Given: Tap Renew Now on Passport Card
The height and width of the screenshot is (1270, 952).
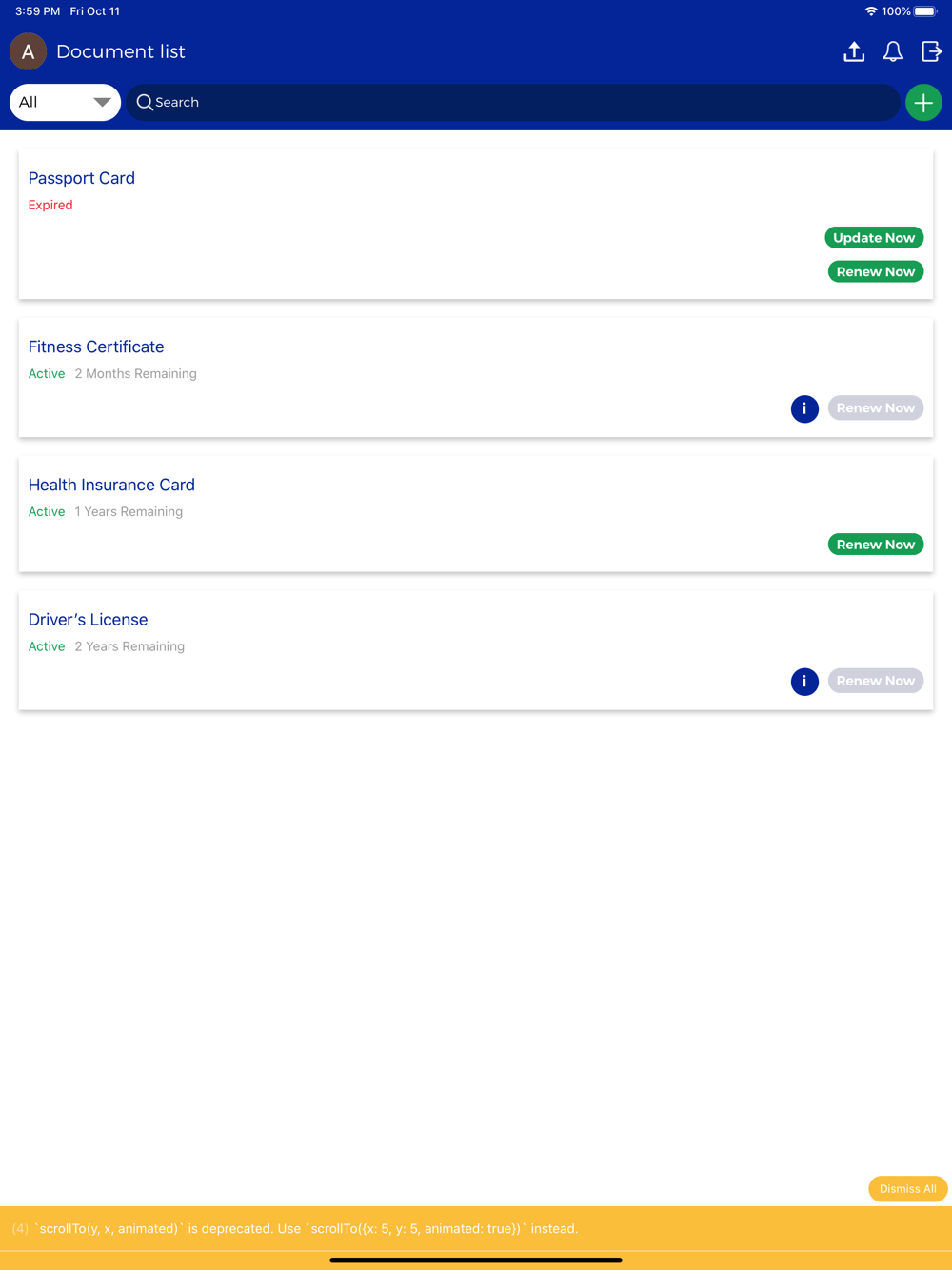Looking at the screenshot, I should pyautogui.click(x=876, y=272).
